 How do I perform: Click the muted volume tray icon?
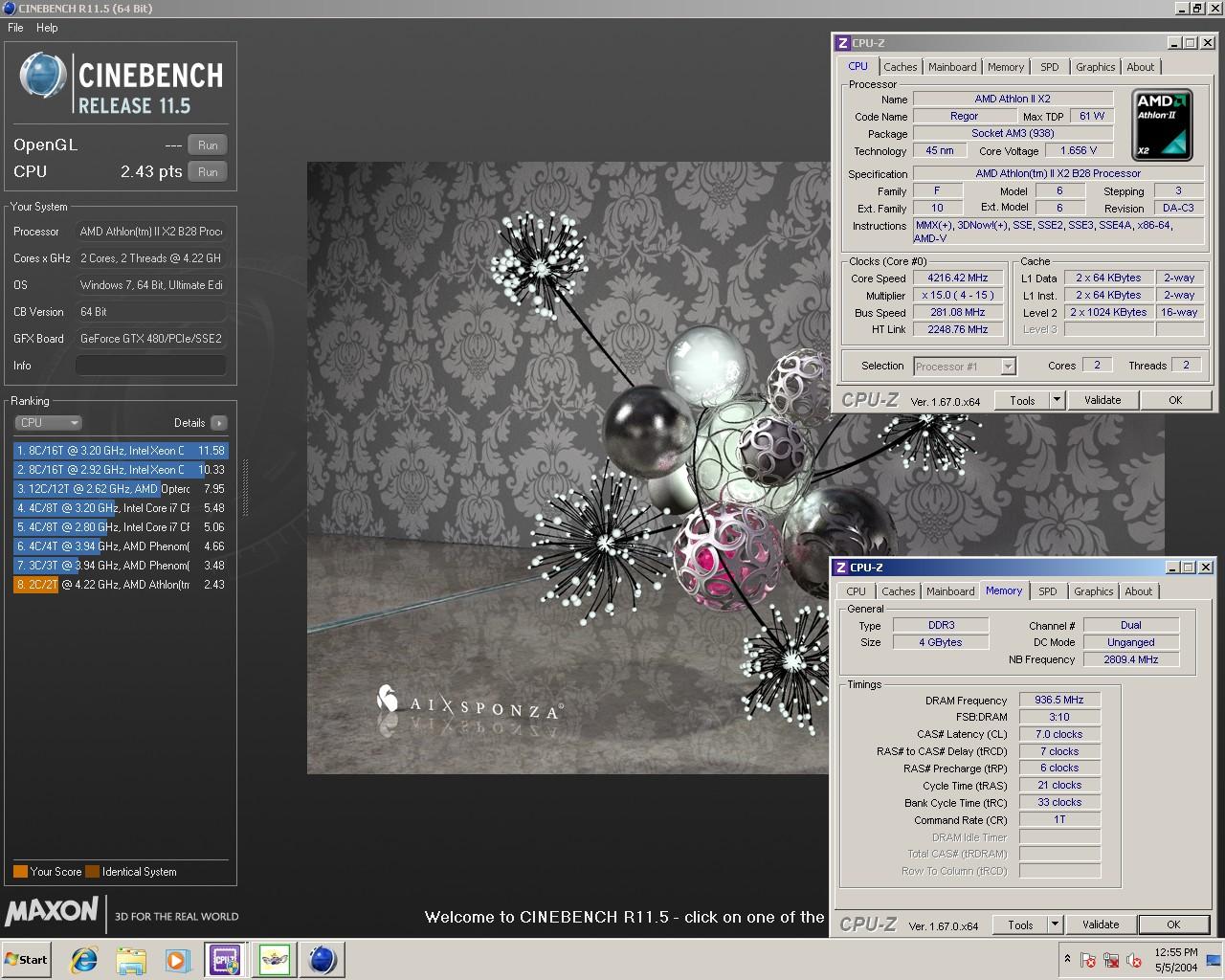(x=1133, y=960)
